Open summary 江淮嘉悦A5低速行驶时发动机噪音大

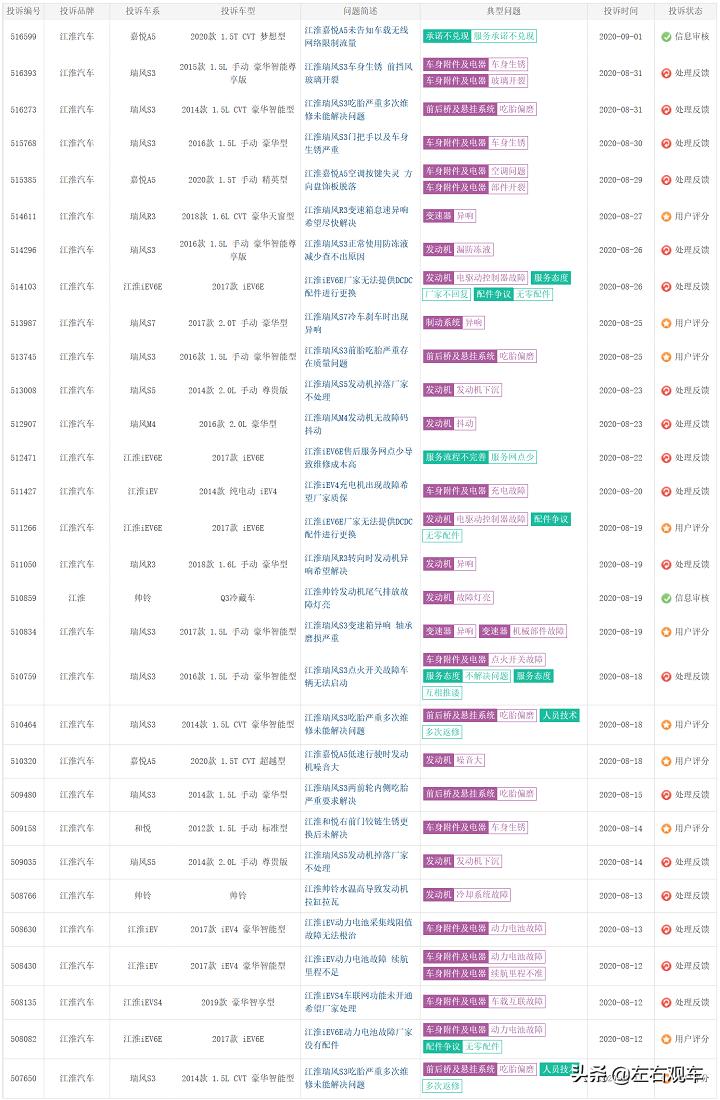[x=356, y=760]
